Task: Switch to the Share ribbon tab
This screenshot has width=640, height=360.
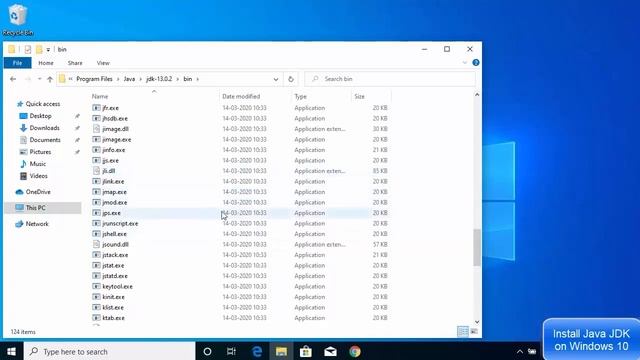Action: coord(75,63)
